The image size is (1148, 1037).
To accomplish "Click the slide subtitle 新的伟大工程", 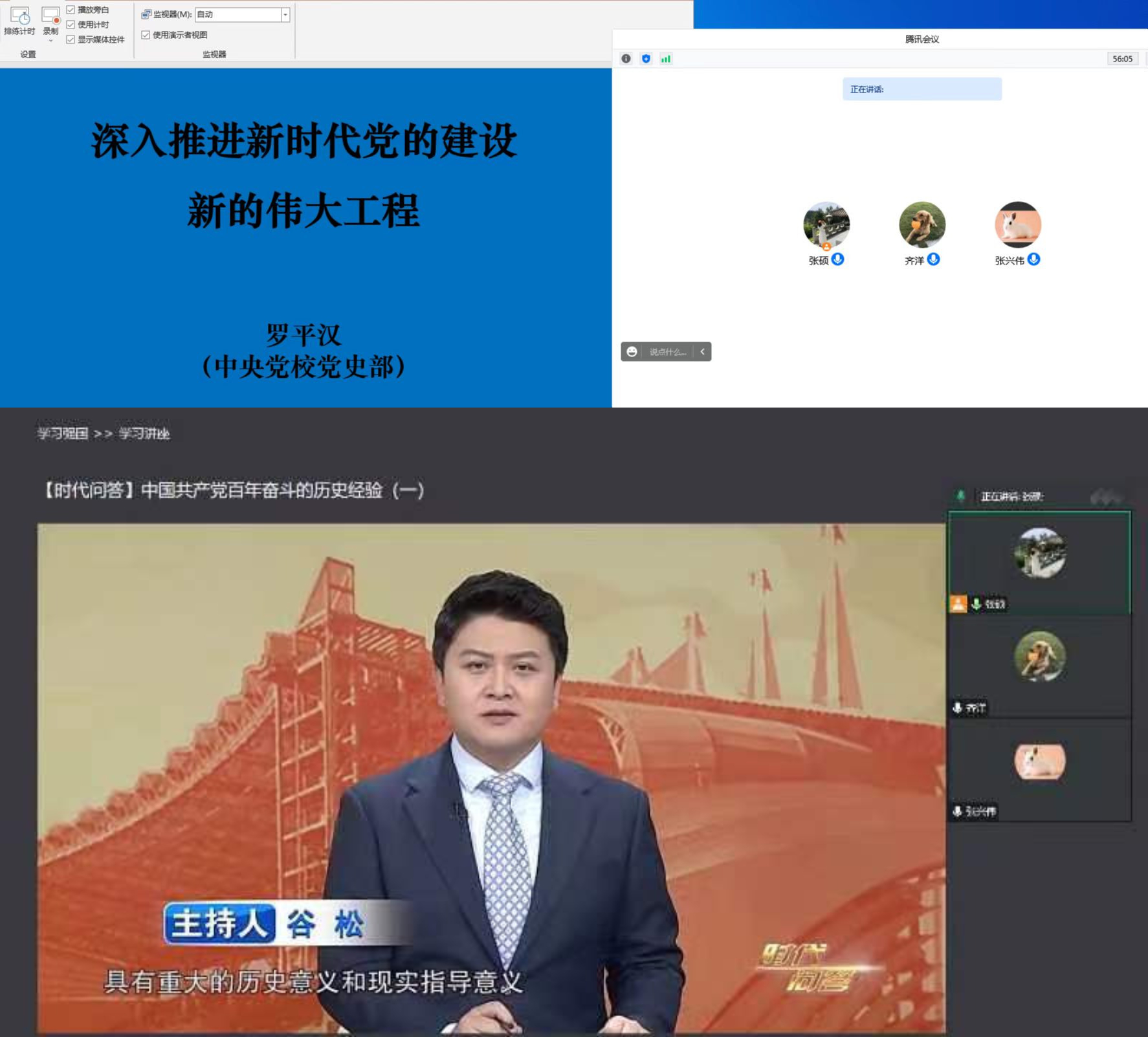I will [304, 210].
